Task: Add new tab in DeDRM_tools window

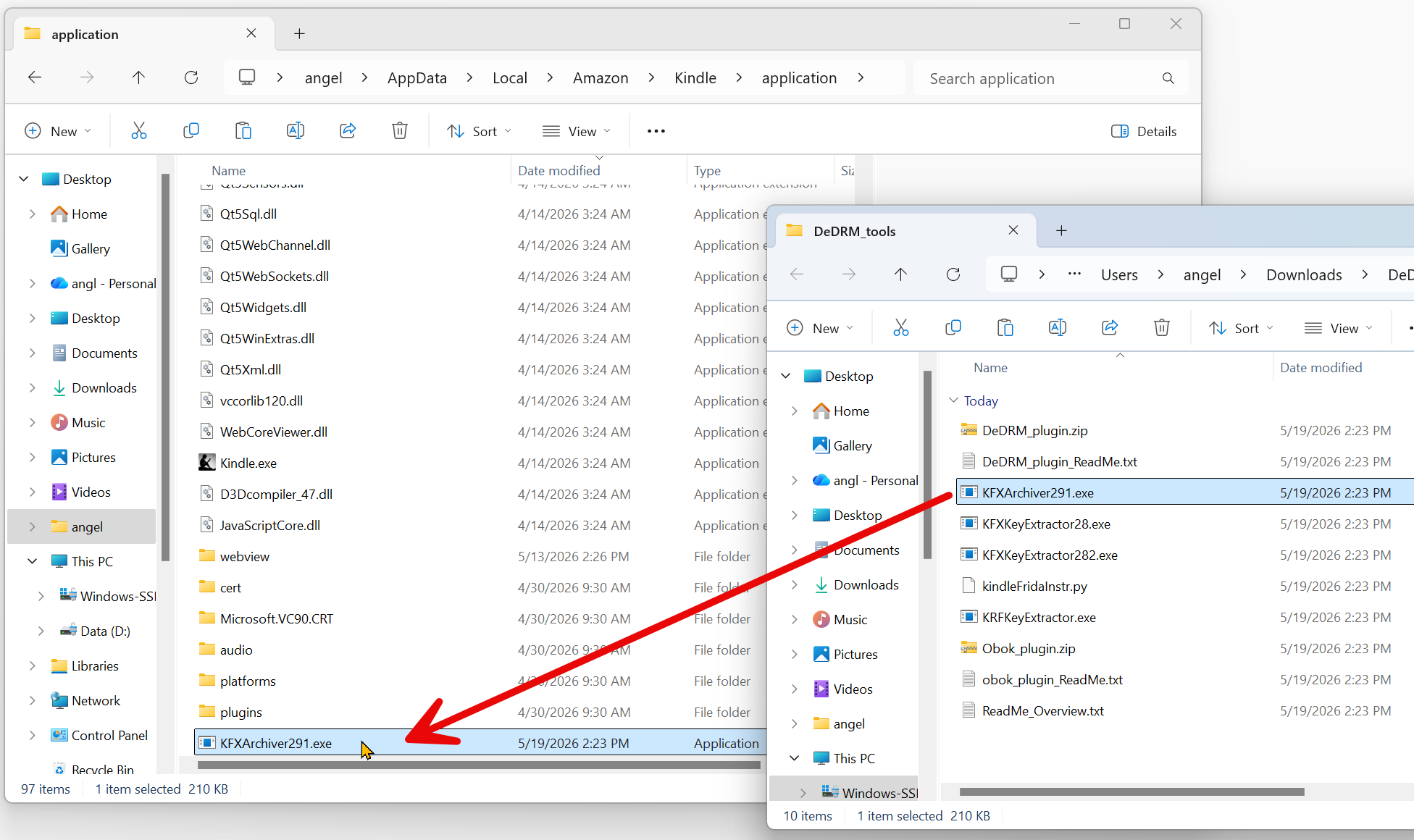Action: point(1061,230)
